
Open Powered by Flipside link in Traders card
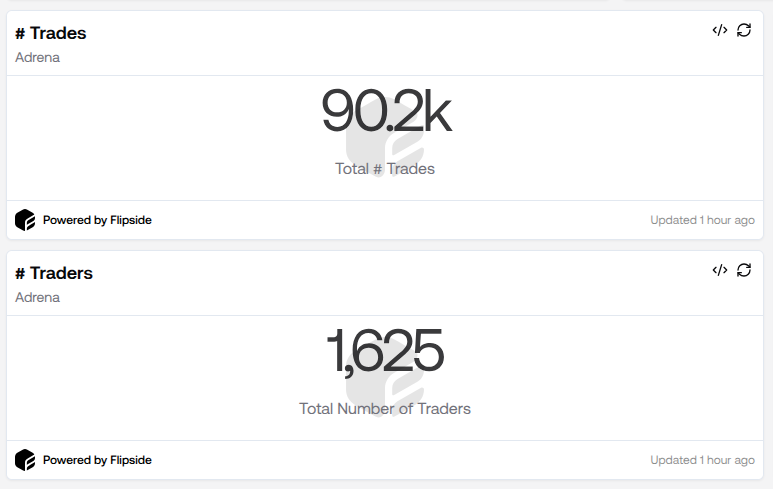[x=97, y=460]
